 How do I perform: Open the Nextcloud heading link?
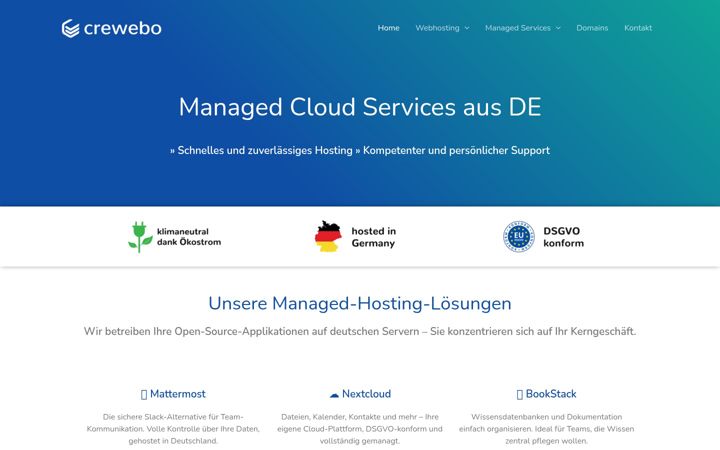pyautogui.click(x=366, y=394)
